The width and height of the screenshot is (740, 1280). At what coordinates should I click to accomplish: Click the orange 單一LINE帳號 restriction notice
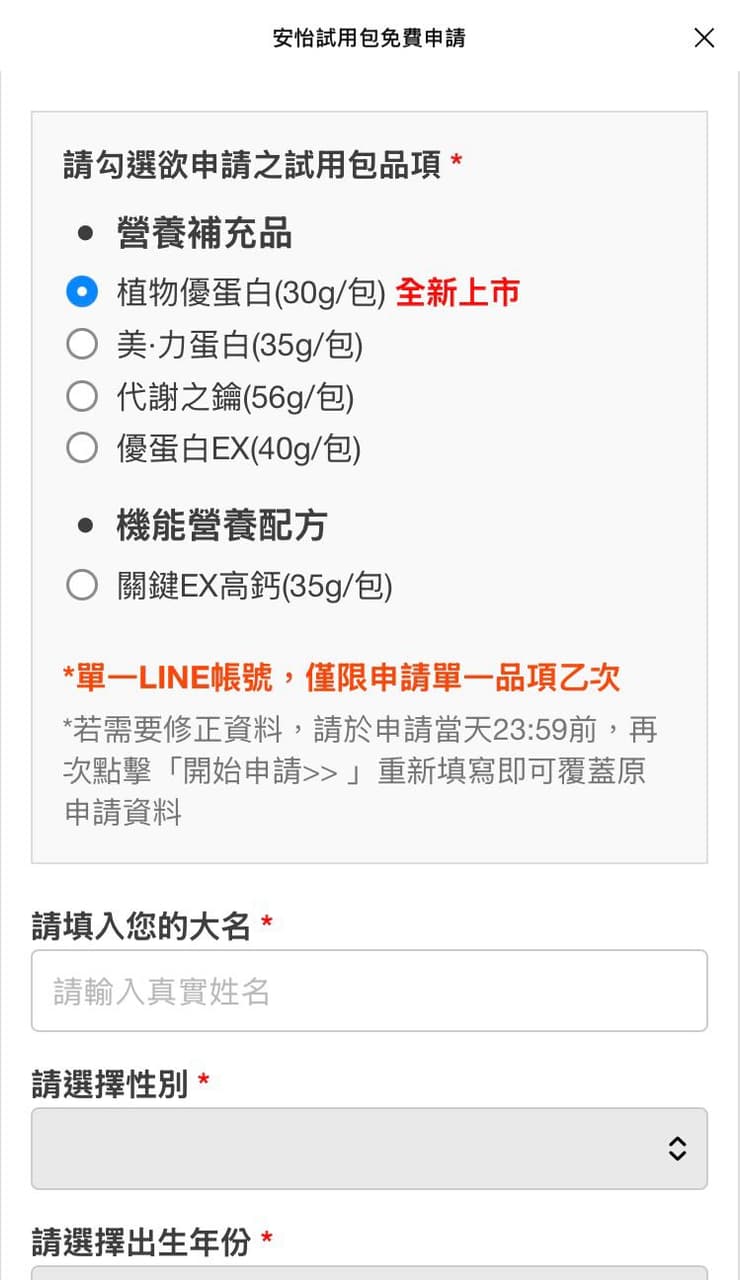pos(341,678)
